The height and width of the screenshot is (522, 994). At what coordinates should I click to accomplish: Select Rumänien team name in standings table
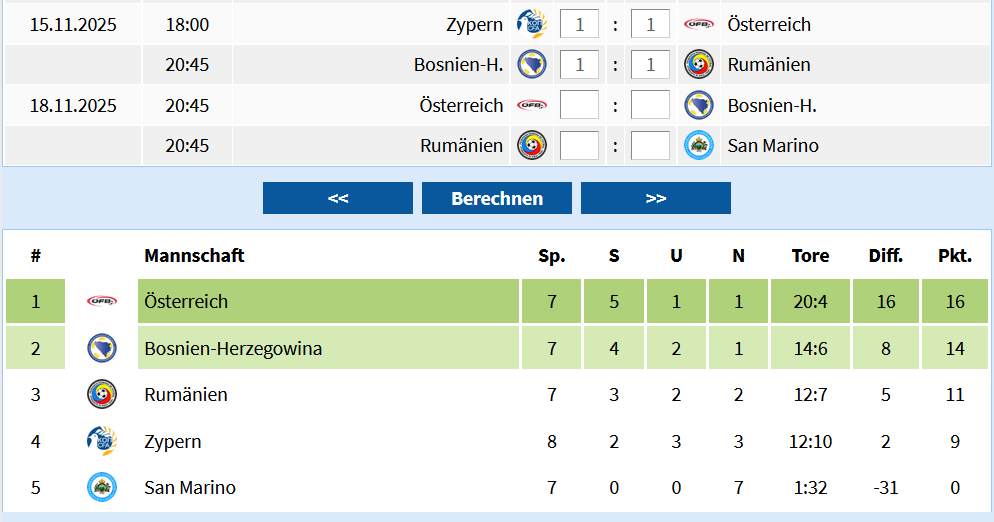tap(186, 395)
